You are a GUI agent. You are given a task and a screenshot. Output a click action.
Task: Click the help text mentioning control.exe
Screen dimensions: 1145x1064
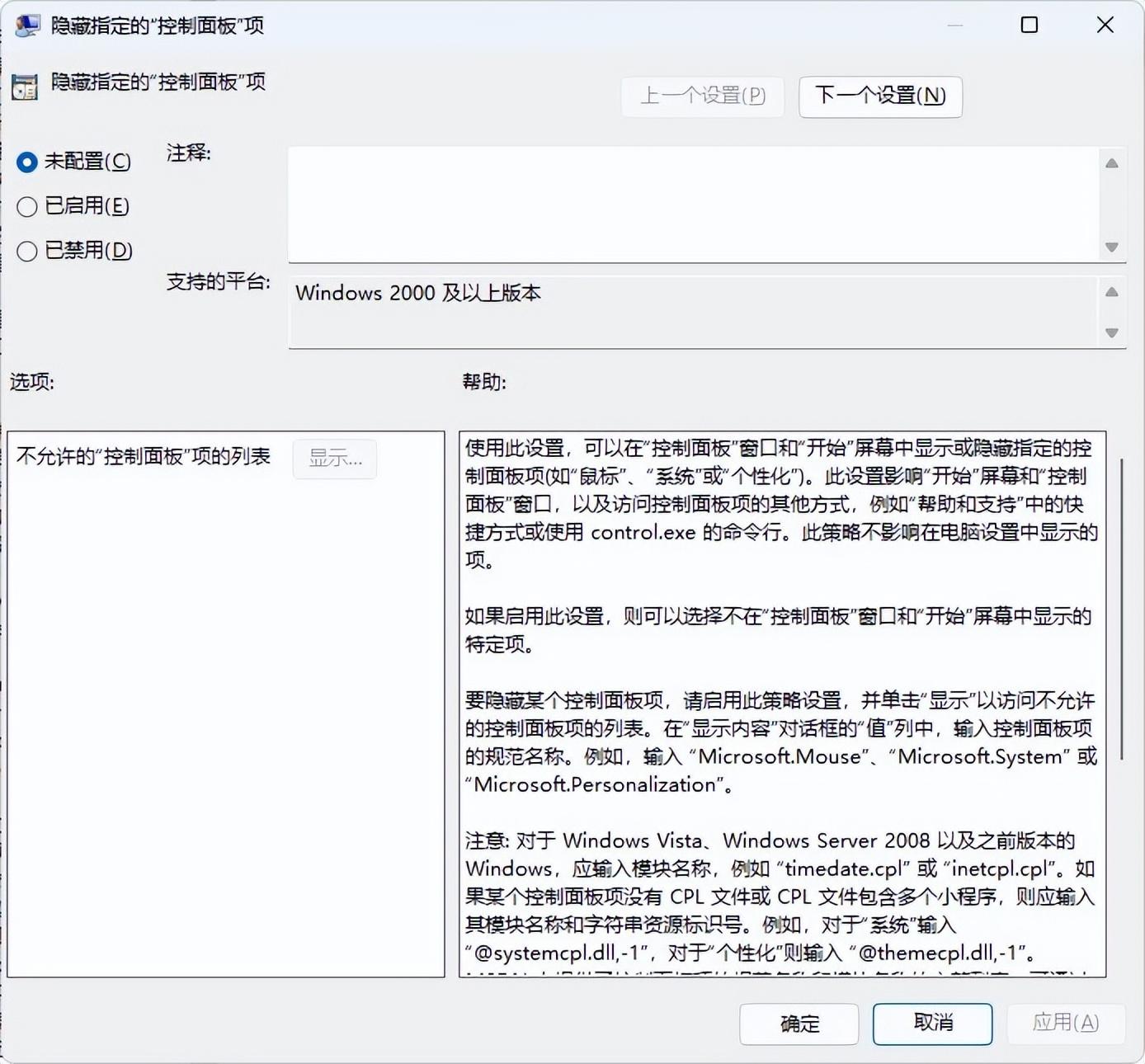tap(781, 533)
